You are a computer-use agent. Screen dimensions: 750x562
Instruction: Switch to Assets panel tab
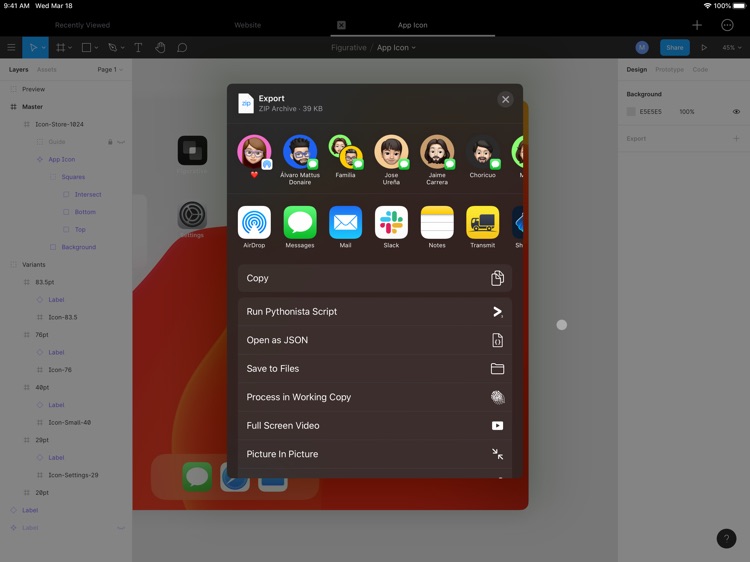pyautogui.click(x=46, y=69)
